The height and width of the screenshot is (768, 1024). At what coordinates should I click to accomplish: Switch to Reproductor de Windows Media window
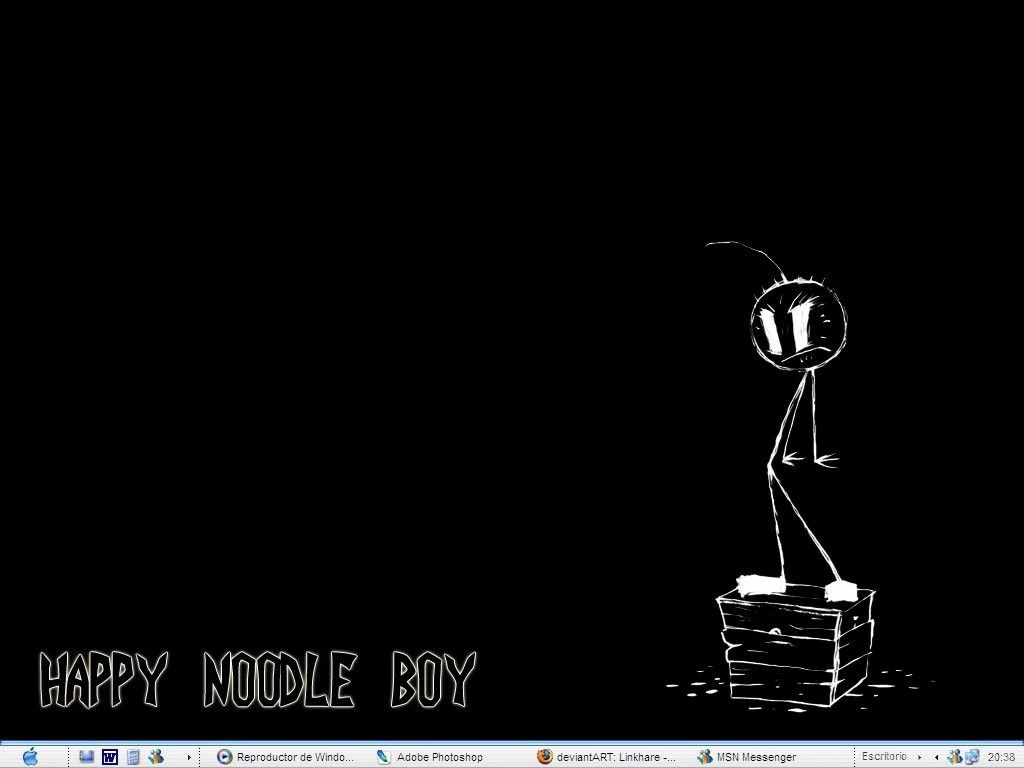(x=286, y=757)
